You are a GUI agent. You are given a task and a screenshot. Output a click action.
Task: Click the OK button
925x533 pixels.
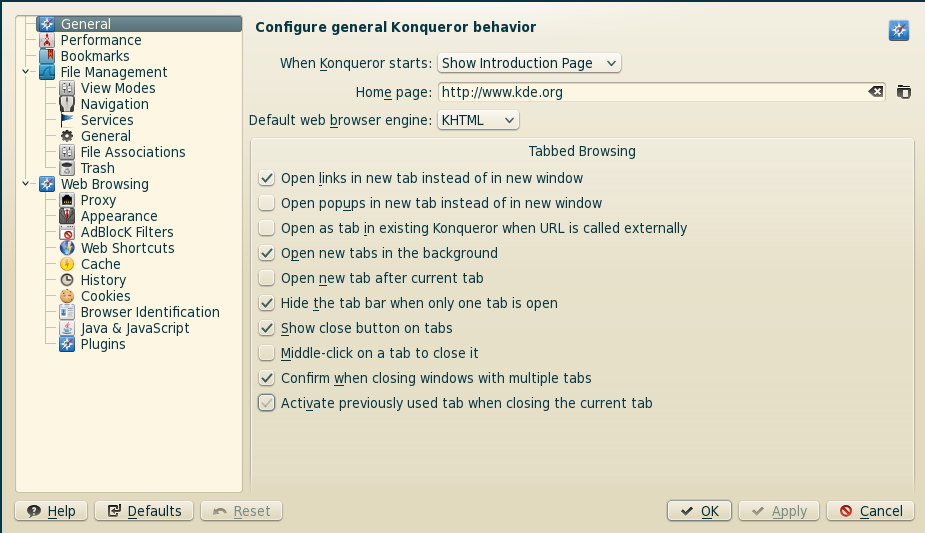coord(699,511)
